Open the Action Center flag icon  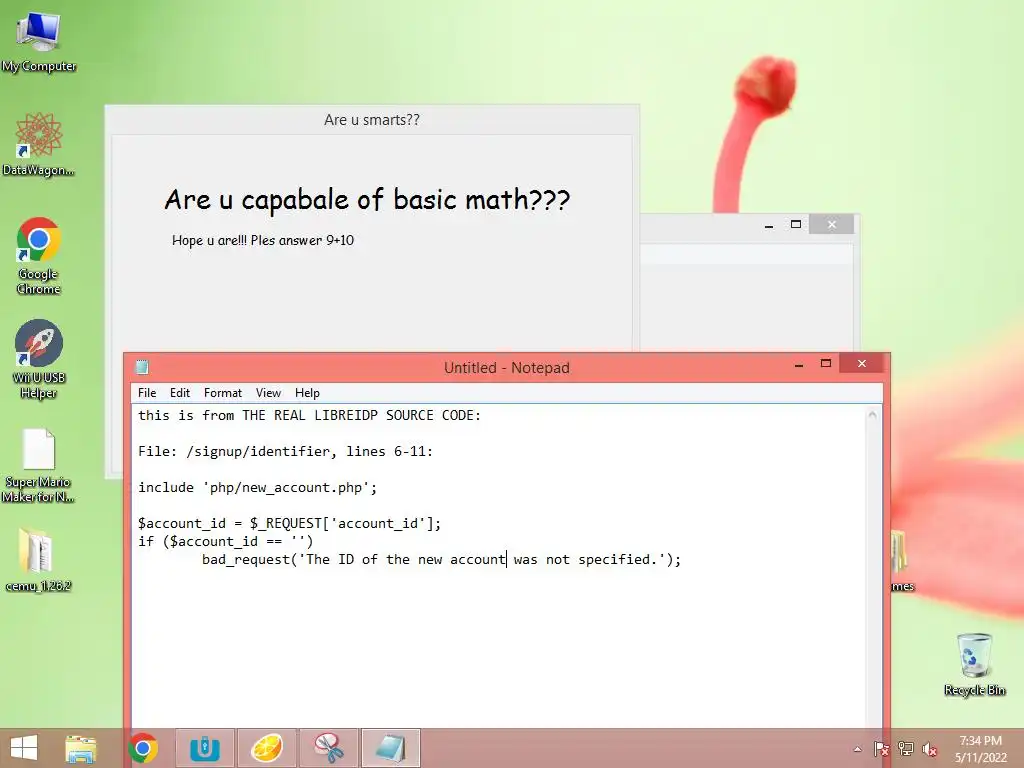[881, 749]
